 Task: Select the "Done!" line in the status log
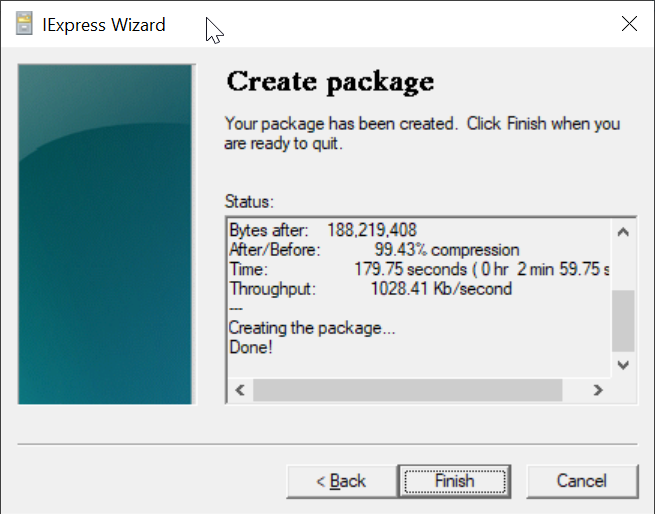click(x=251, y=348)
